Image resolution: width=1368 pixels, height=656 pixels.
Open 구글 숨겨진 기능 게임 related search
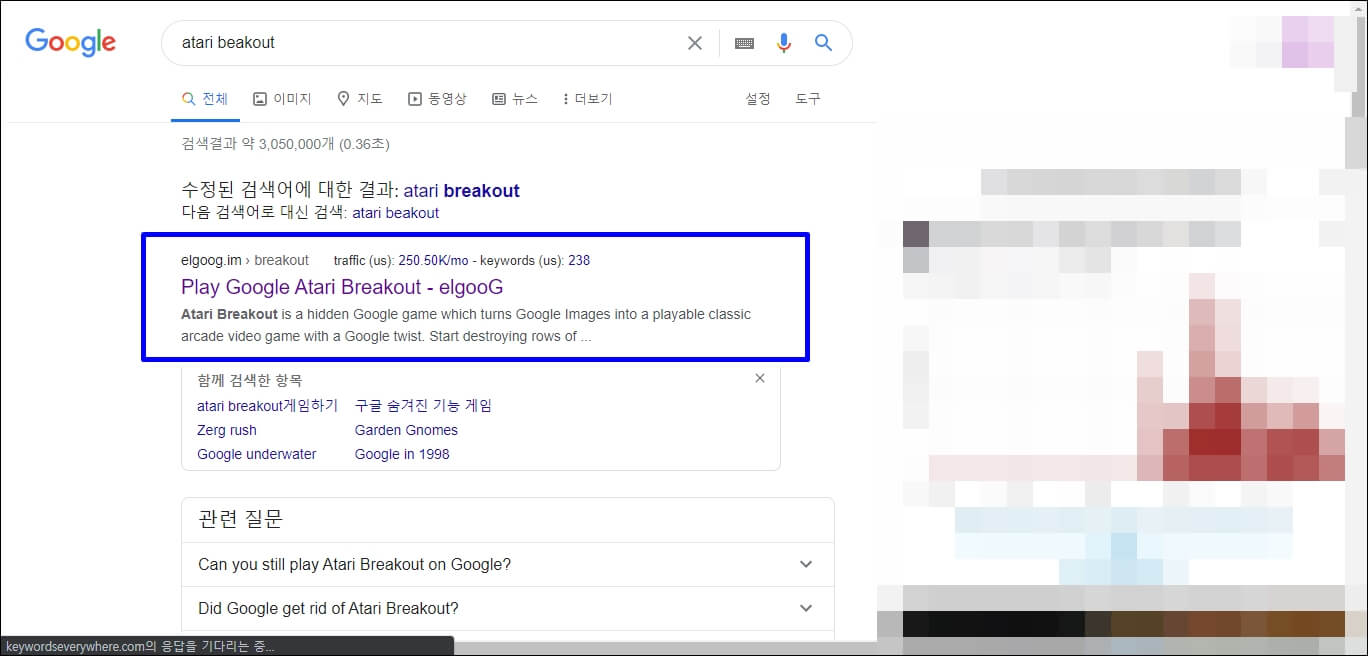pyautogui.click(x=423, y=406)
